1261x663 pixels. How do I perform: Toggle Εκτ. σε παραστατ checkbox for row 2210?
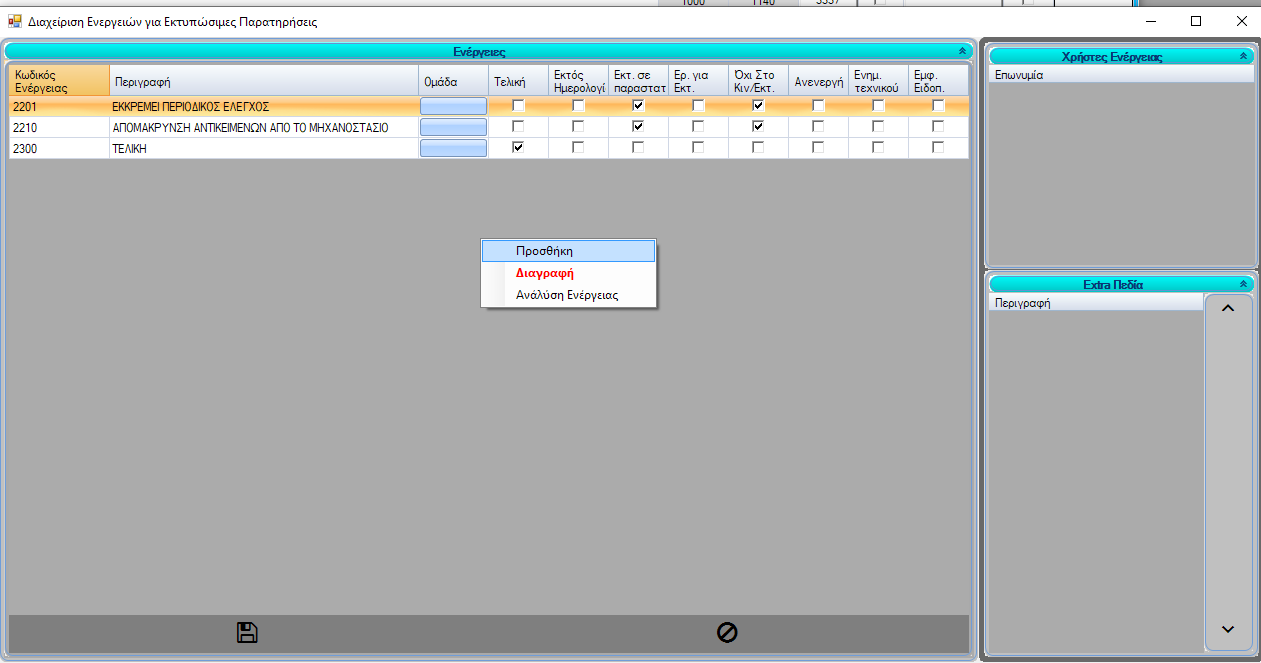(x=638, y=127)
